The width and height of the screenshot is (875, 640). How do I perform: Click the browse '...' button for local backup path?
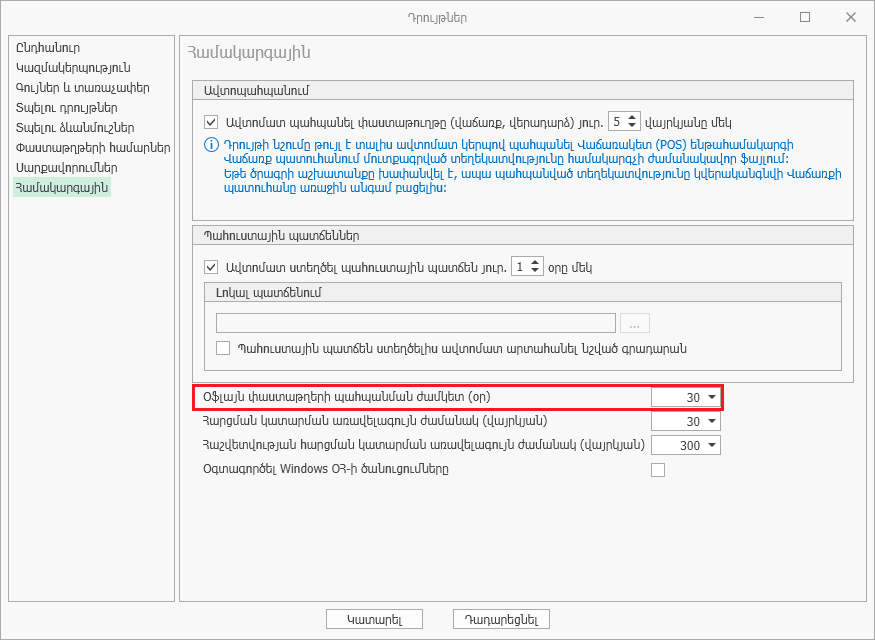635,323
